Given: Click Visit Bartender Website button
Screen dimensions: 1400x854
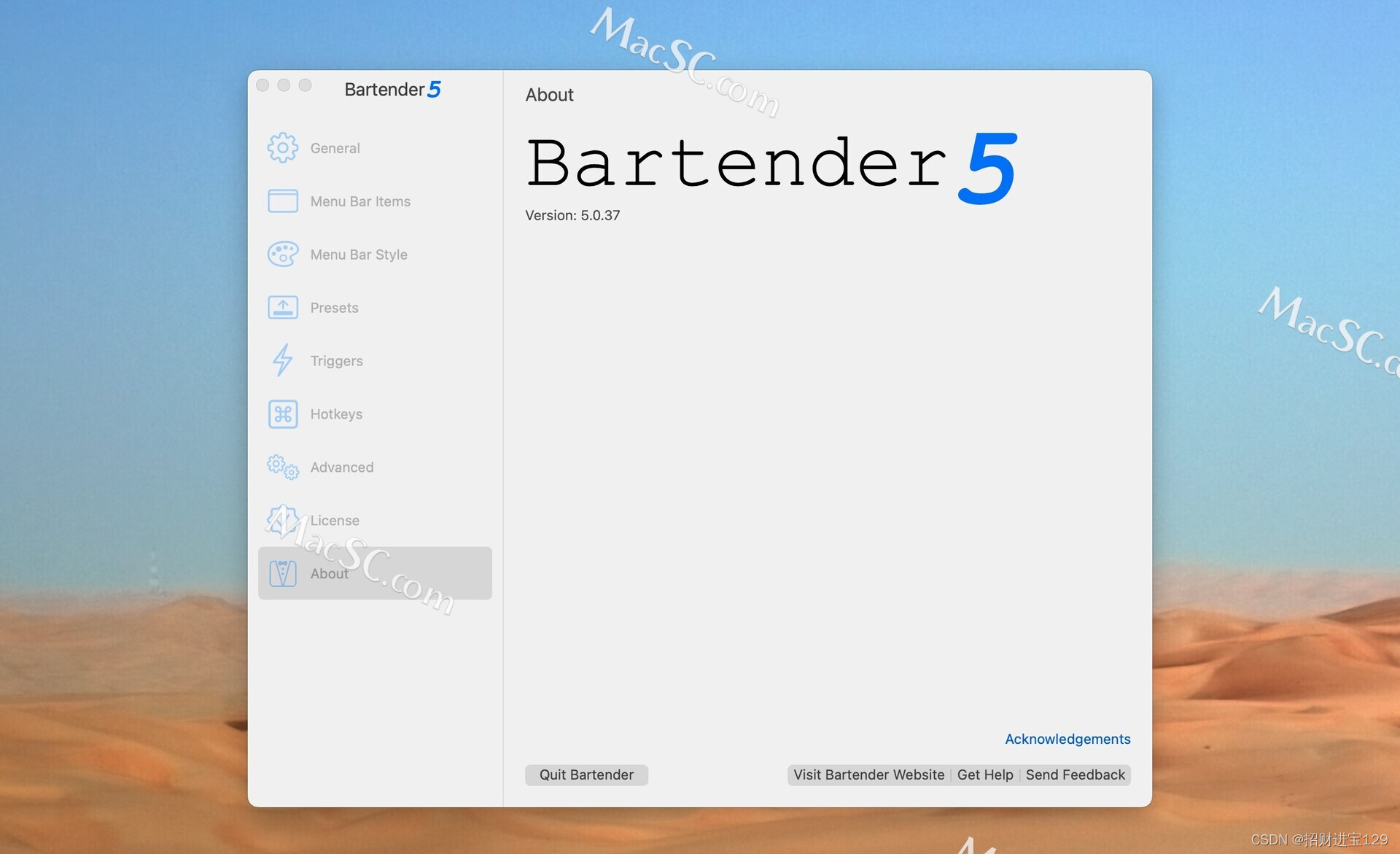Looking at the screenshot, I should tap(867, 773).
